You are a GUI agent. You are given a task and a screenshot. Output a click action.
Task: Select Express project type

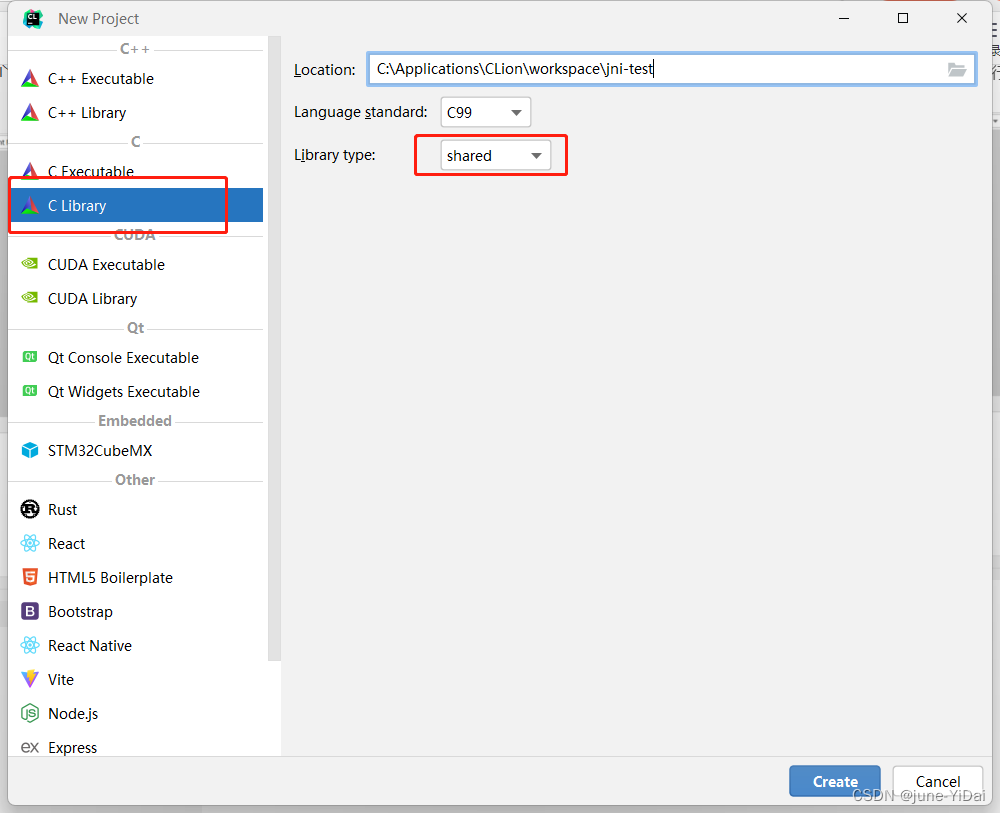pyautogui.click(x=135, y=747)
